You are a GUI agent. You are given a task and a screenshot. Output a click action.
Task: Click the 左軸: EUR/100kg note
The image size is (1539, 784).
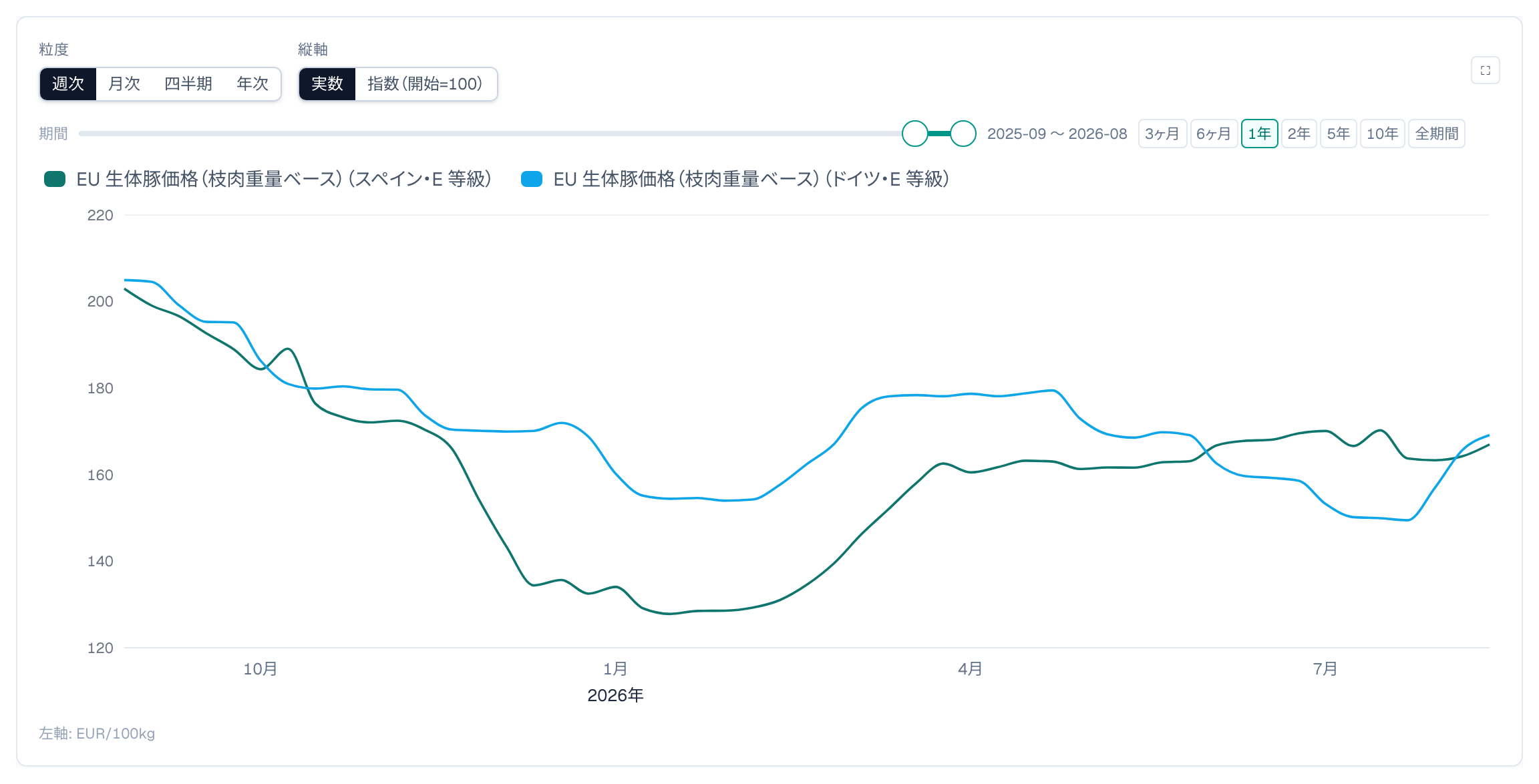[x=97, y=733]
